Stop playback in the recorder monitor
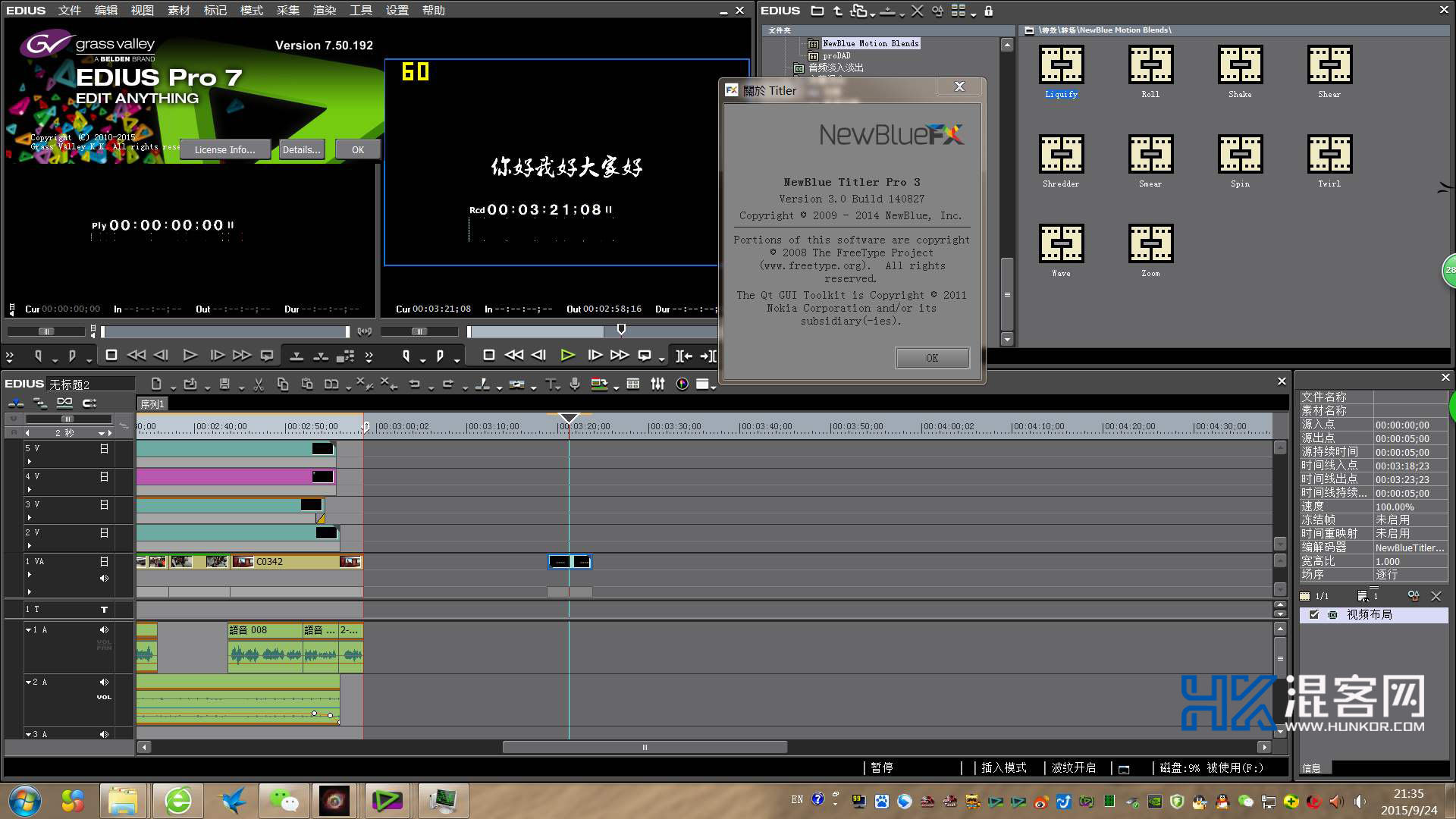Screen dimensions: 1456x819 tap(489, 355)
